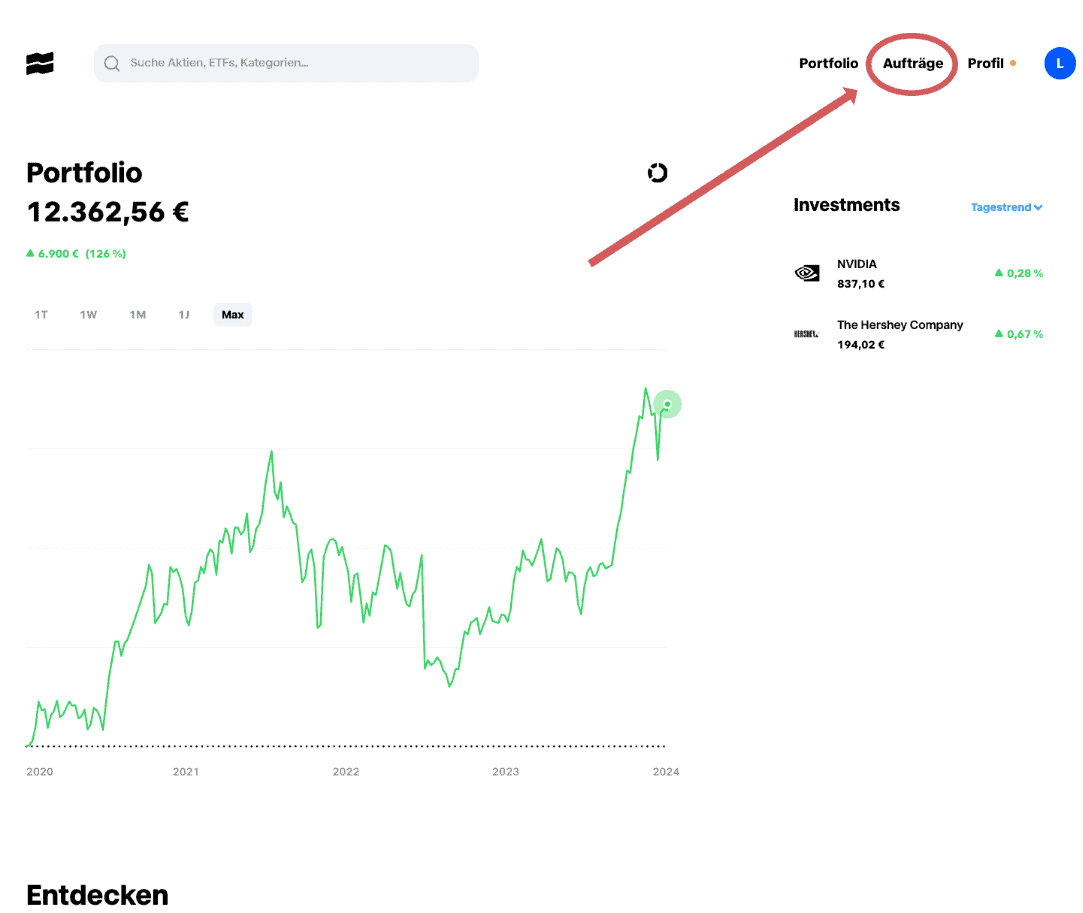Click the portfolio donut chart icon
The image size is (1083, 913).
coord(657,173)
